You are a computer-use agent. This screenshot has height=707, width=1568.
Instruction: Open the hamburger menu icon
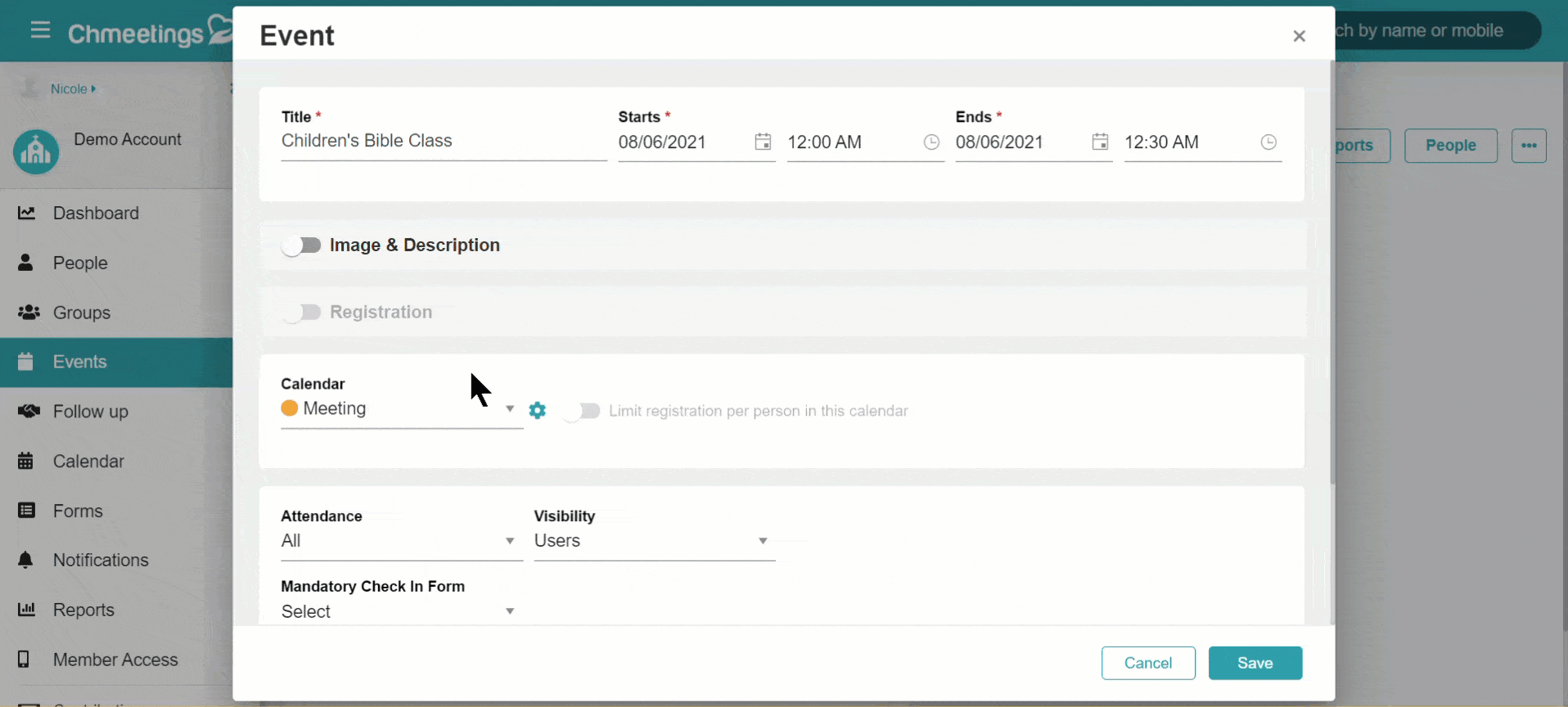click(40, 31)
